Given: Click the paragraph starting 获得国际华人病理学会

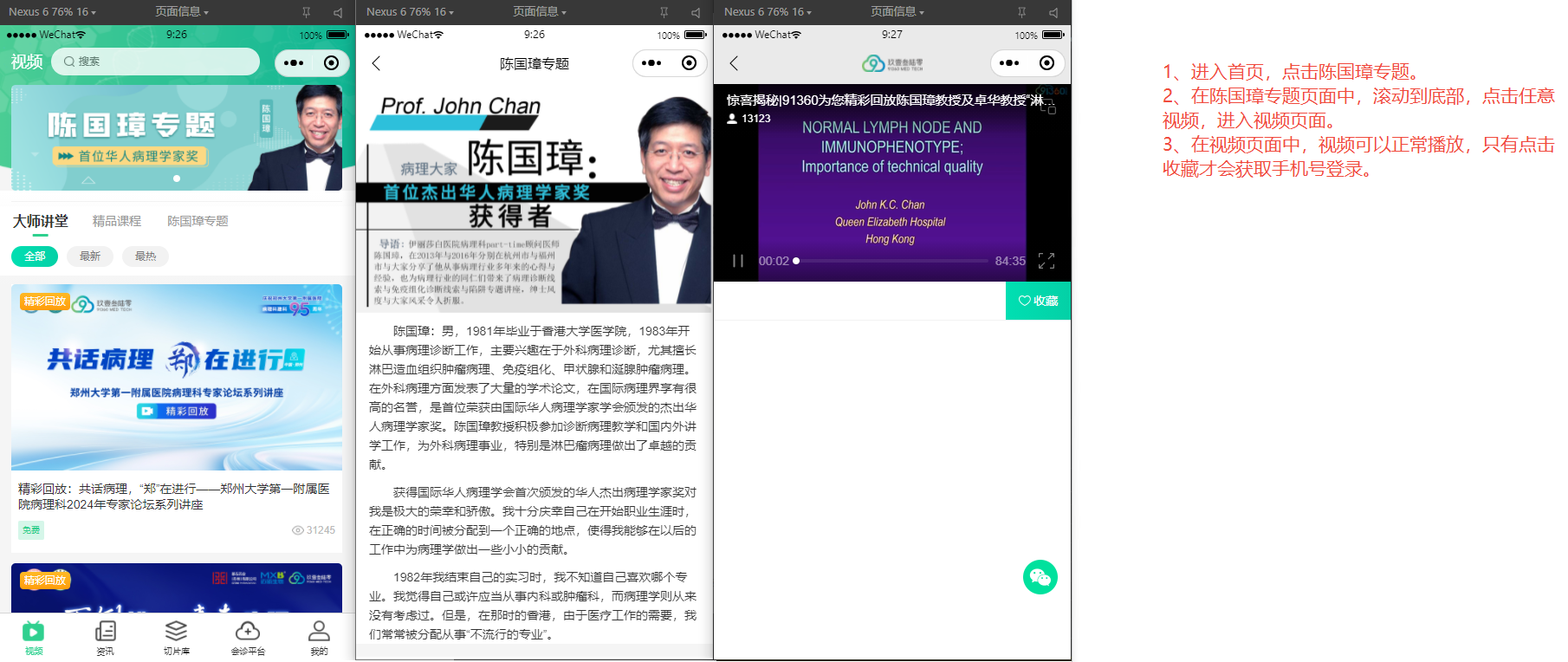Looking at the screenshot, I should 533,521.
